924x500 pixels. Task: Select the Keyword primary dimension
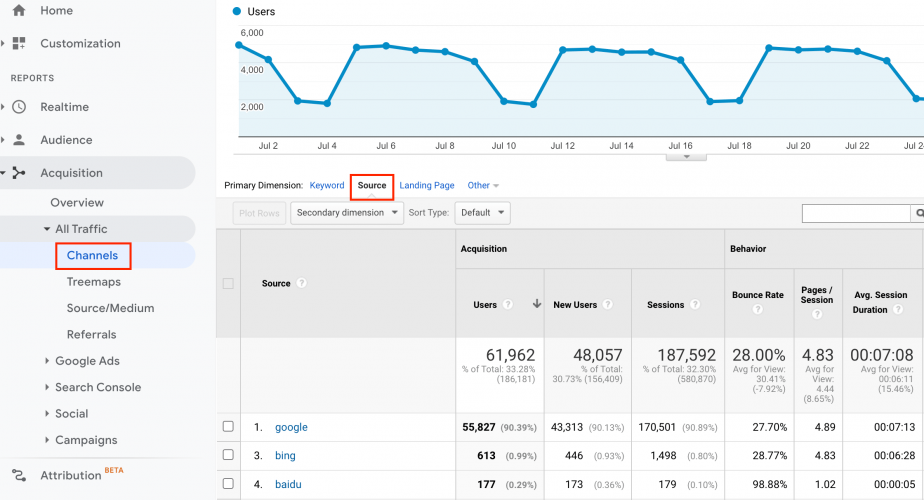tap(327, 185)
